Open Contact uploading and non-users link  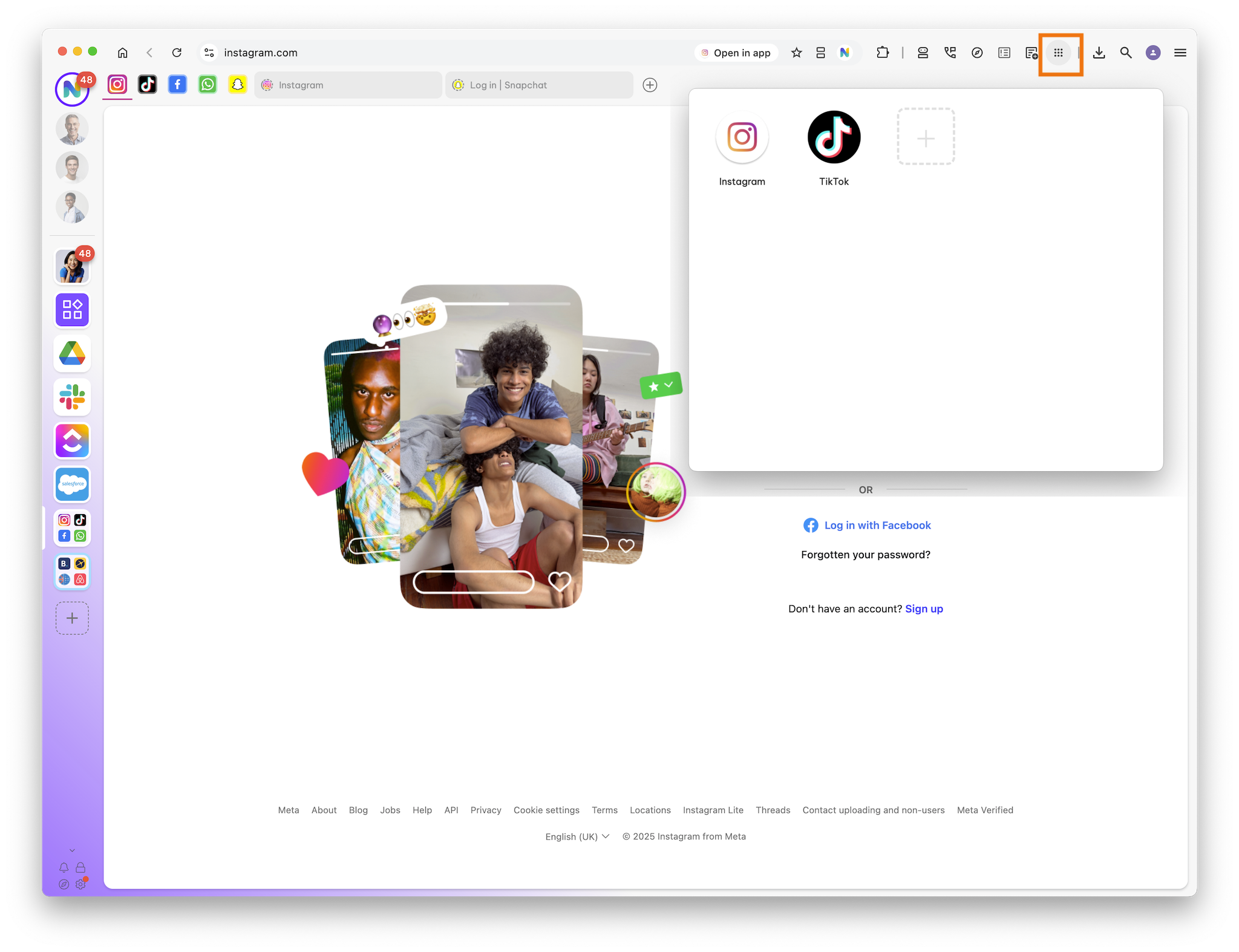pyautogui.click(x=874, y=810)
